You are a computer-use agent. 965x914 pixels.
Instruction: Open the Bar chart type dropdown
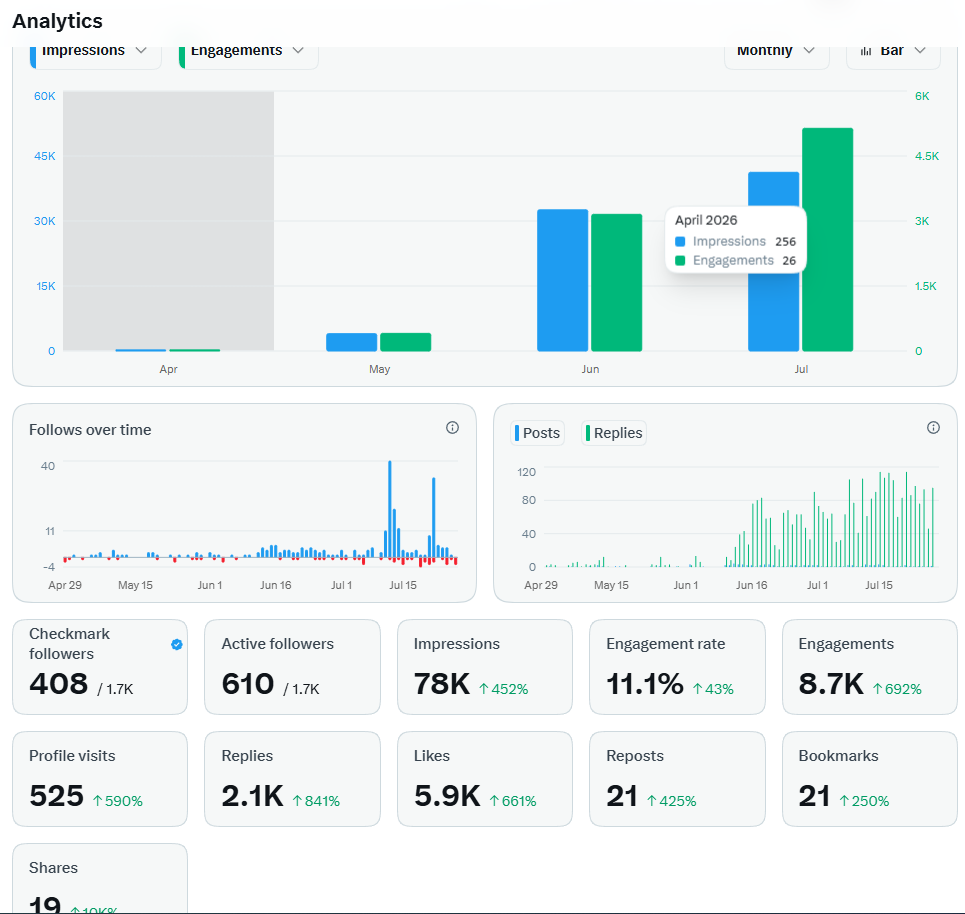[x=893, y=54]
